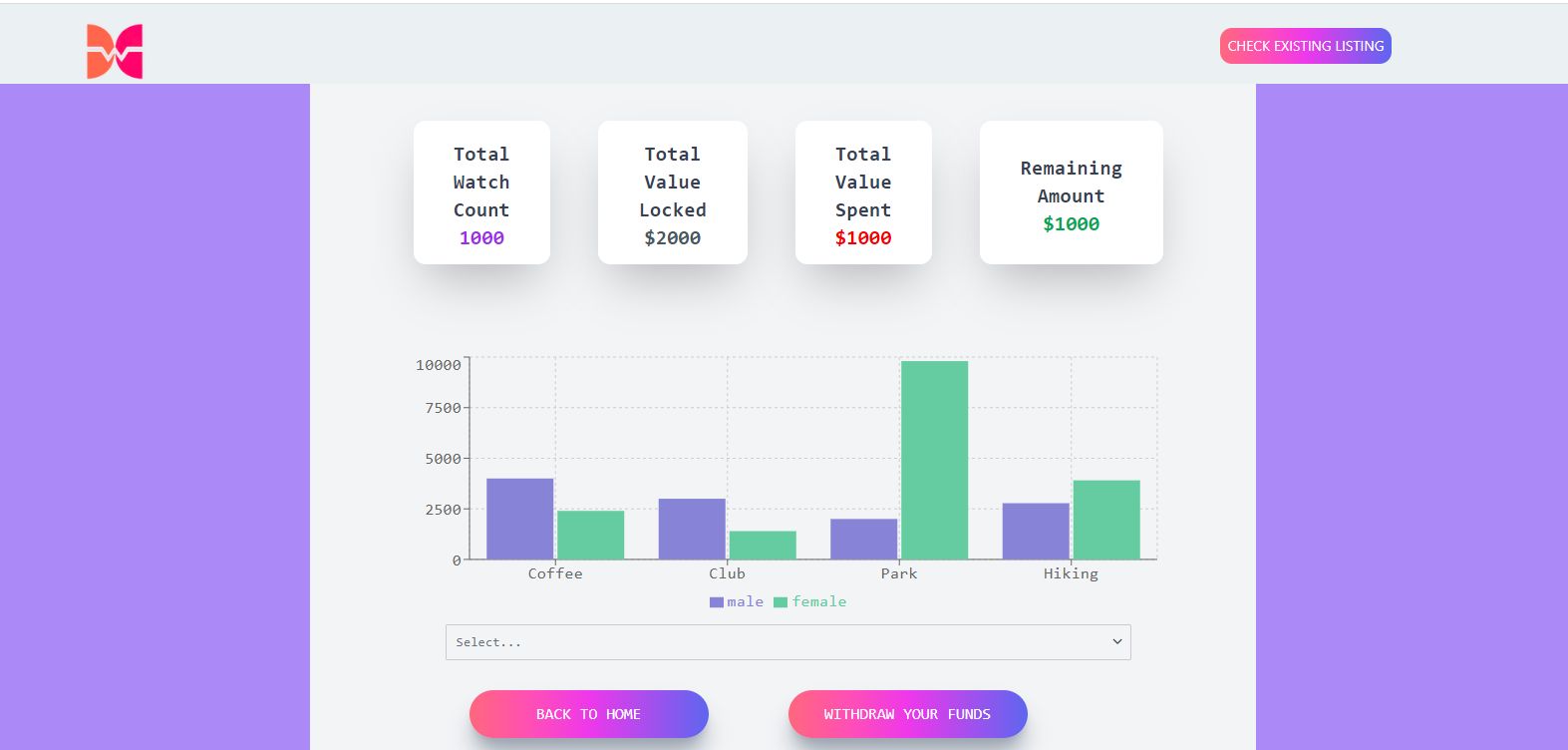1568x750 pixels.
Task: Click the male bar for Club
Action: coord(692,529)
